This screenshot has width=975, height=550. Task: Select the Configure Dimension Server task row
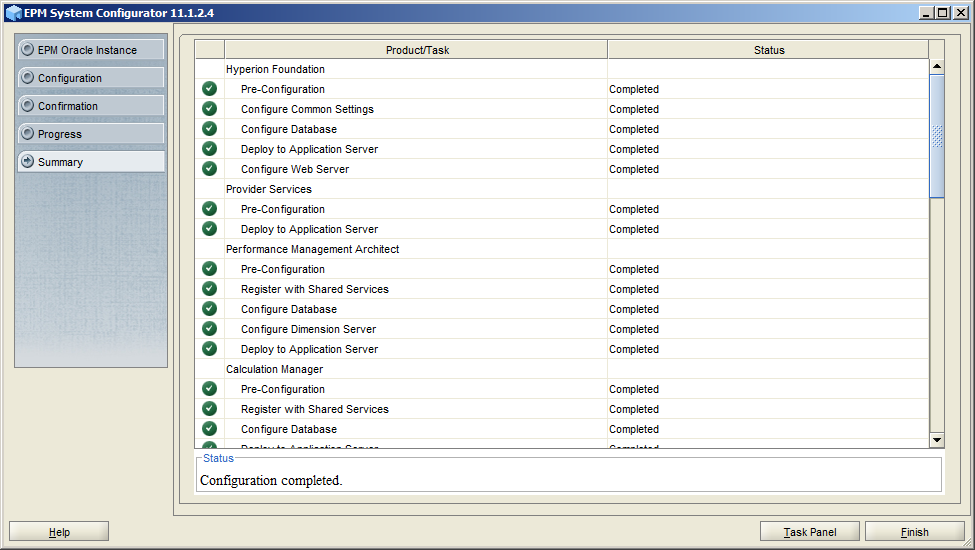(x=561, y=329)
